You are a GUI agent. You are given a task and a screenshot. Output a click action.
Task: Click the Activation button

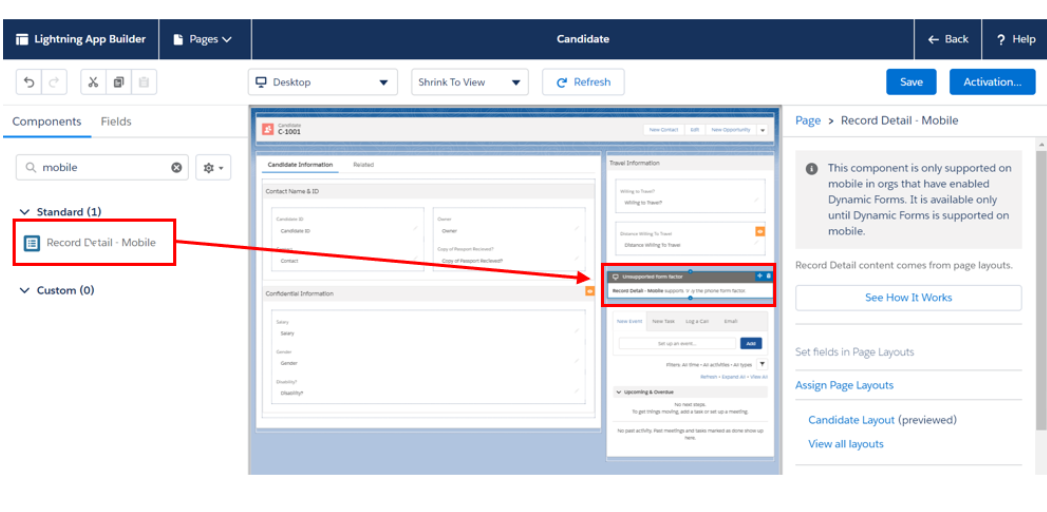click(992, 82)
